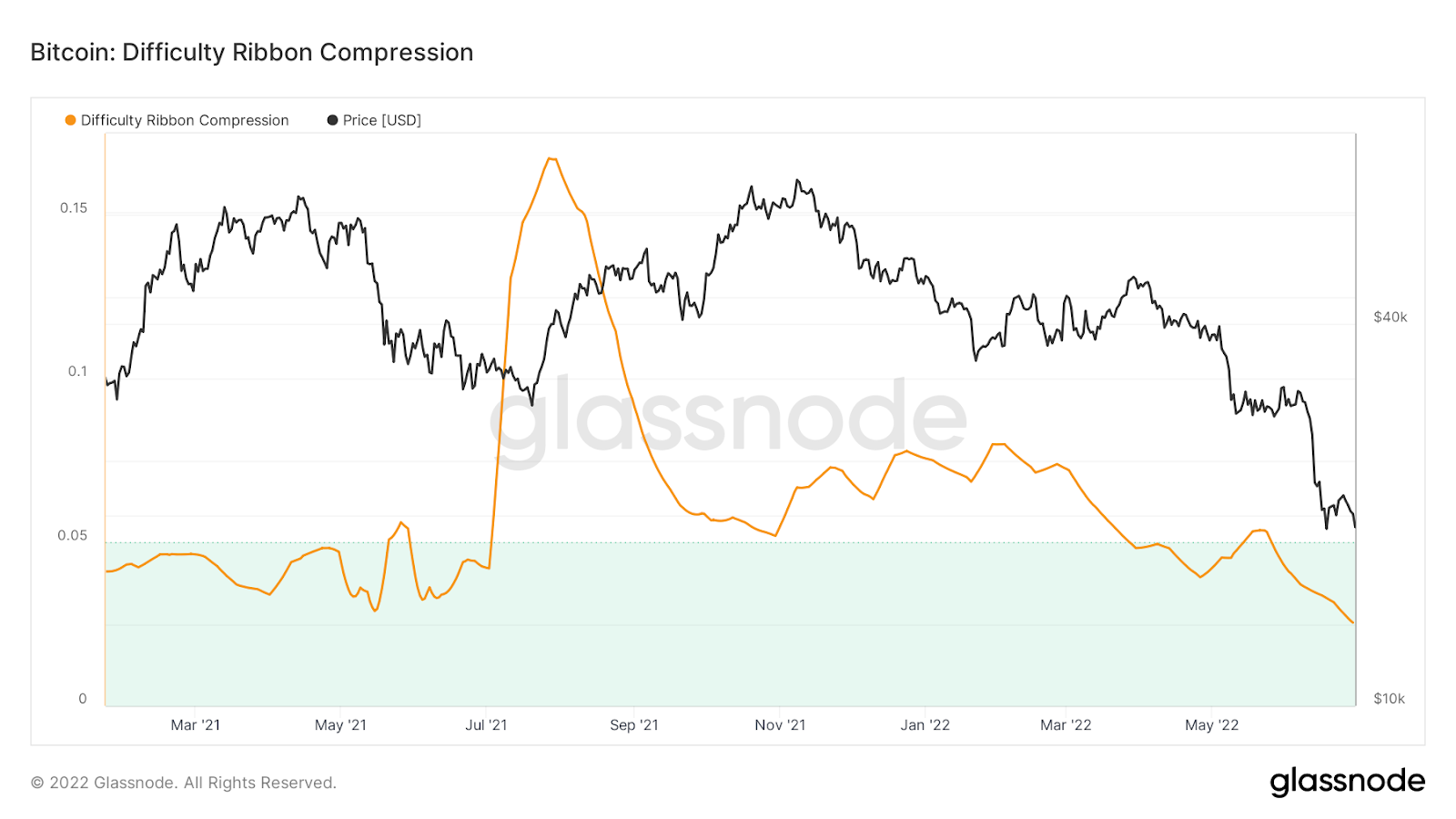The height and width of the screenshot is (819, 1456).
Task: Select the May '22 x-axis label
Action: click(1211, 725)
